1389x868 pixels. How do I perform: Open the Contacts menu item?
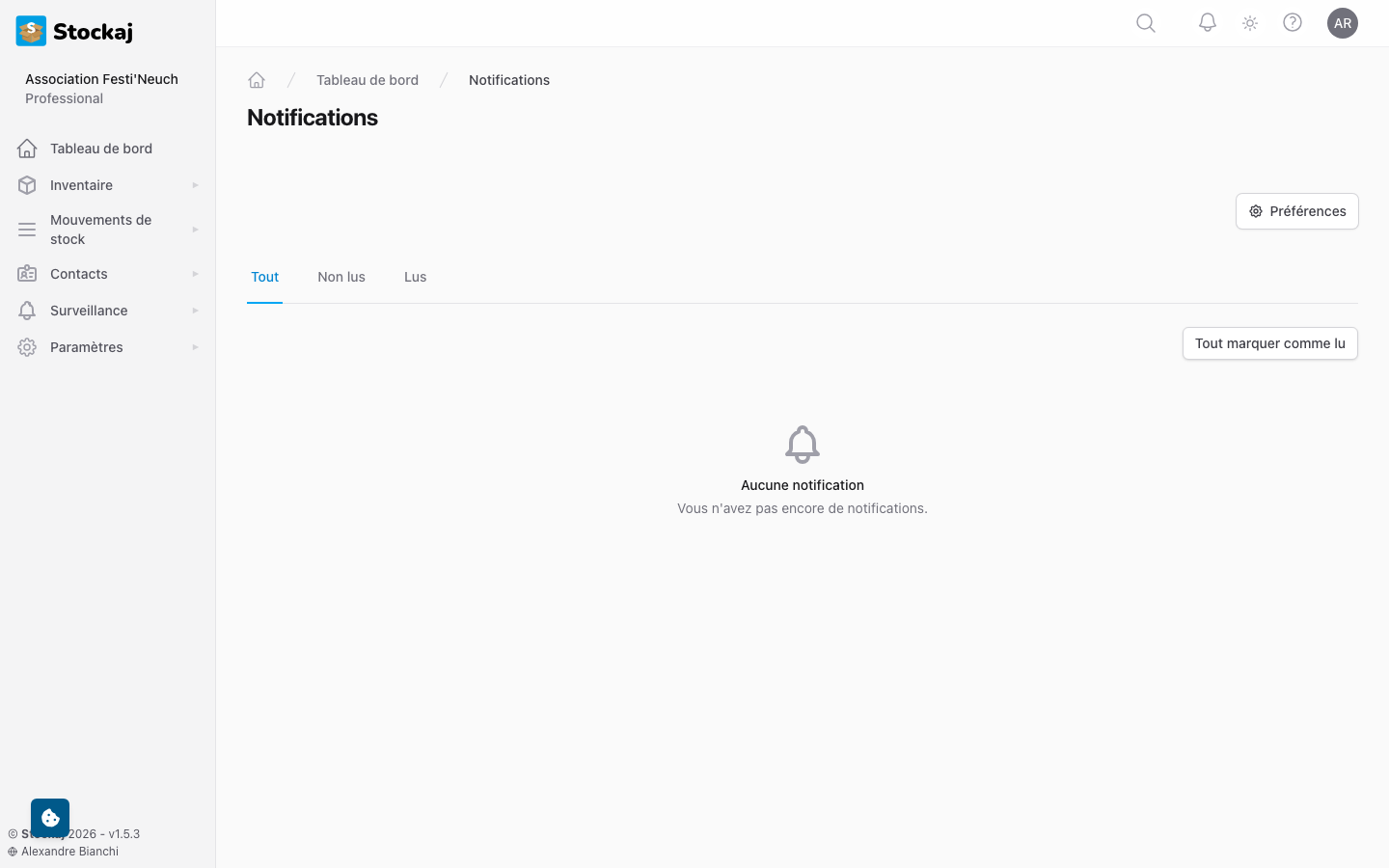[108, 274]
